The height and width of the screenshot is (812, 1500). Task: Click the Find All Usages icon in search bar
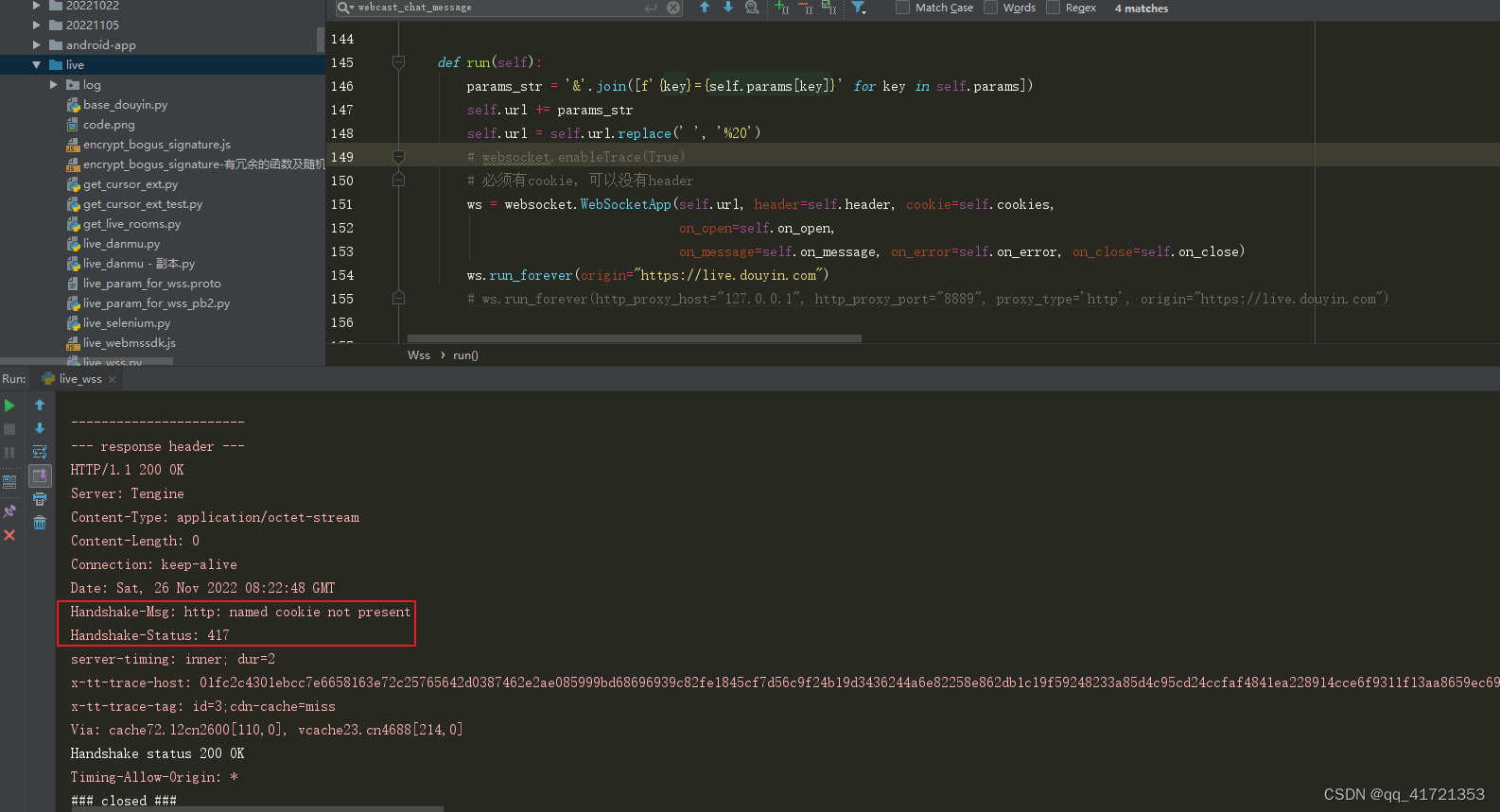(752, 8)
